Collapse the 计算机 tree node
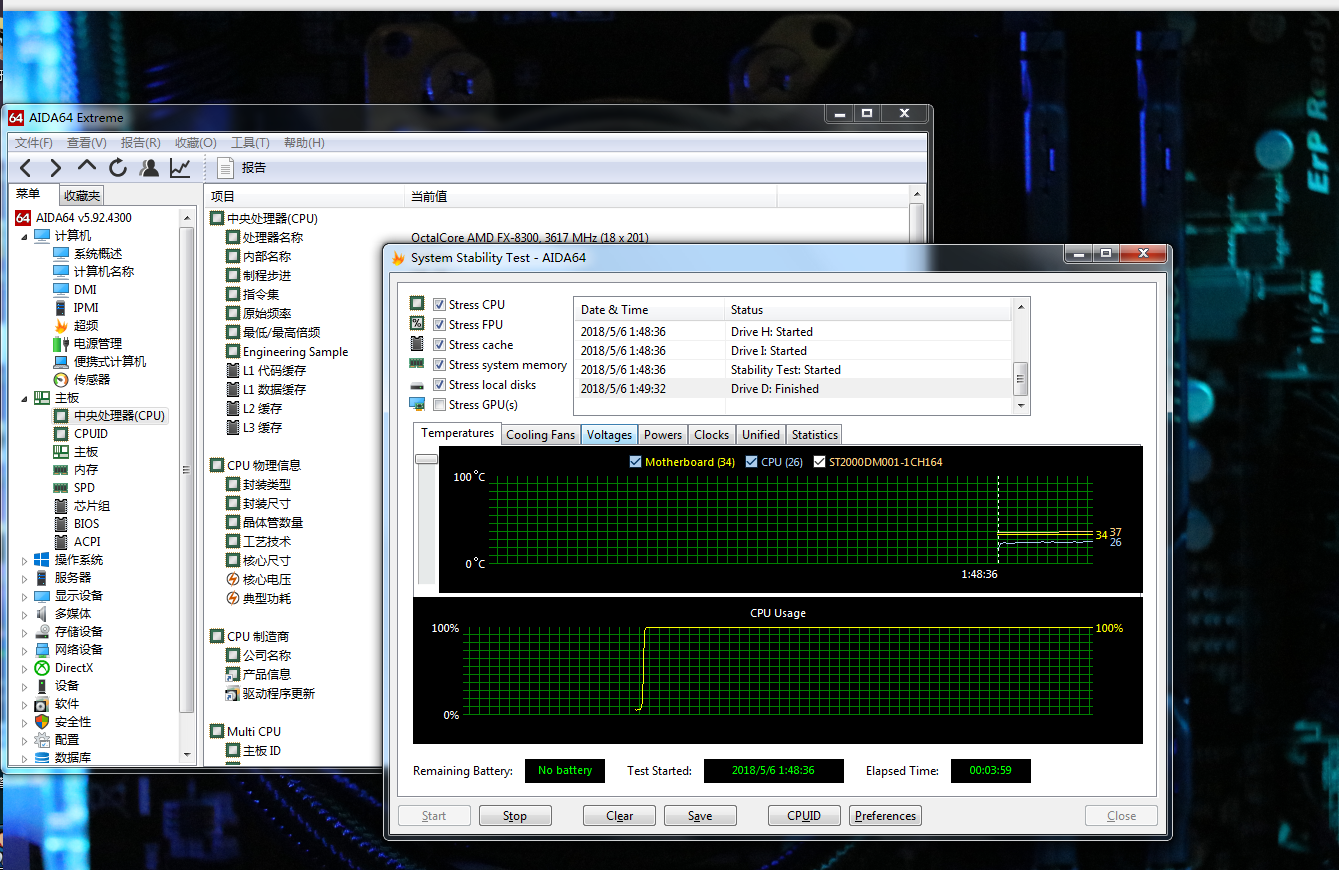The width and height of the screenshot is (1339, 870). pyautogui.click(x=24, y=236)
